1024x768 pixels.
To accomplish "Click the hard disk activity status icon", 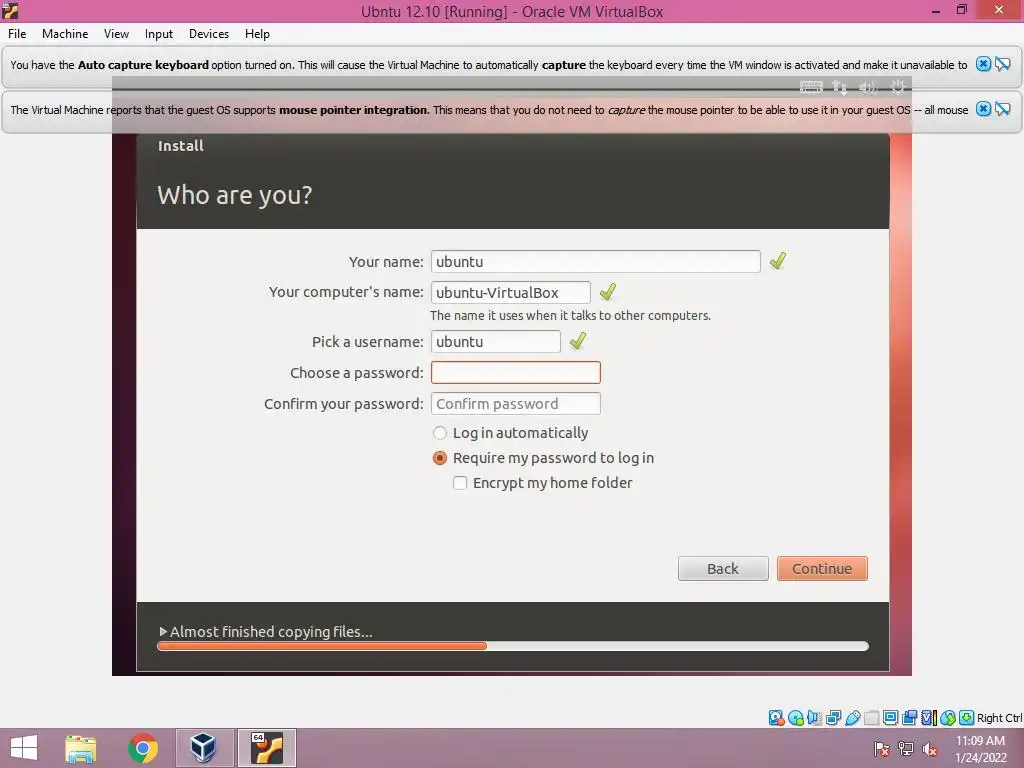I will (776, 718).
